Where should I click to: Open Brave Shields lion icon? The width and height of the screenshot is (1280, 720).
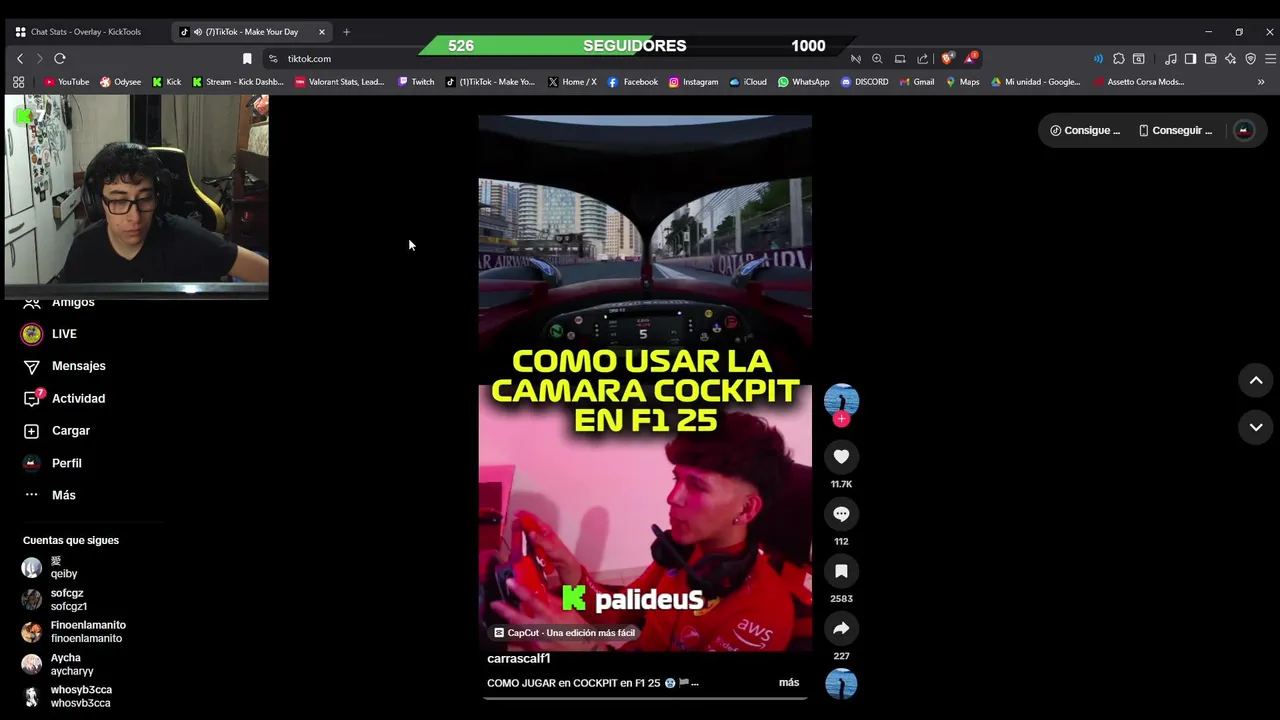point(947,58)
